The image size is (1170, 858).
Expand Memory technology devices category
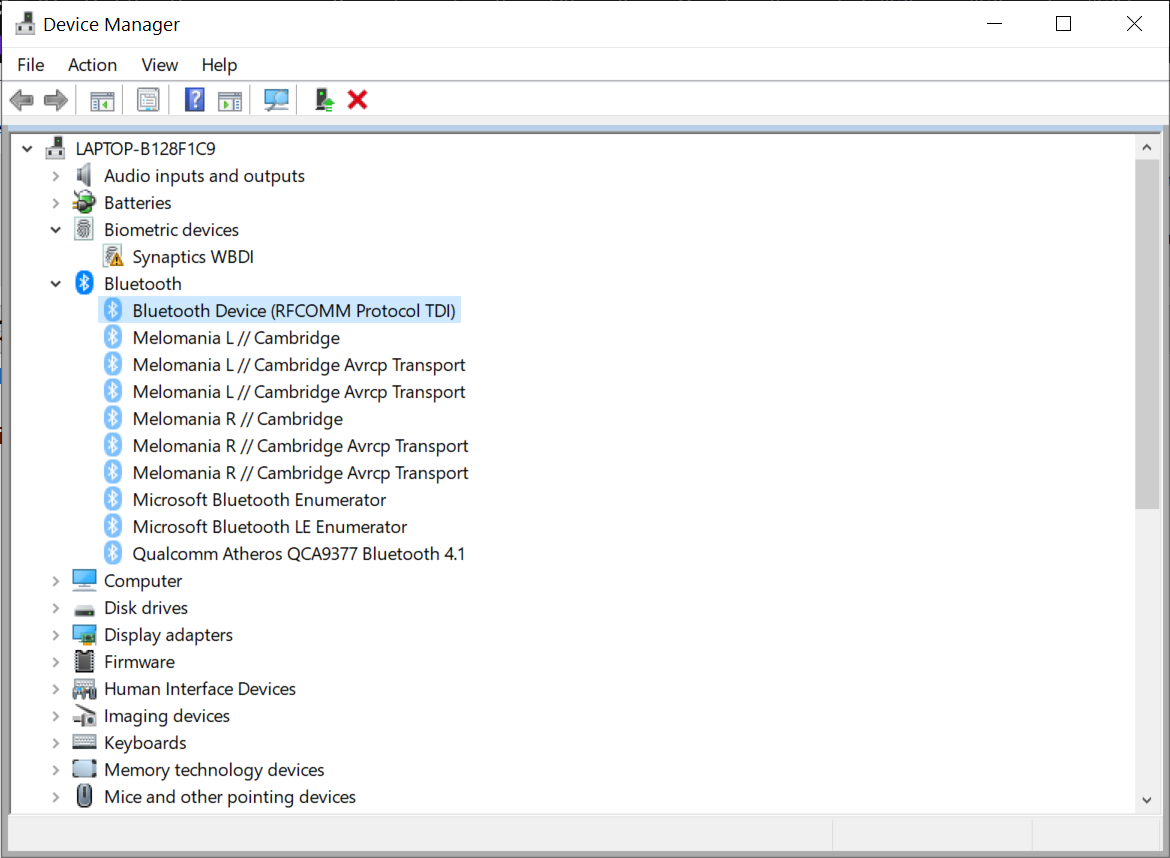point(56,769)
